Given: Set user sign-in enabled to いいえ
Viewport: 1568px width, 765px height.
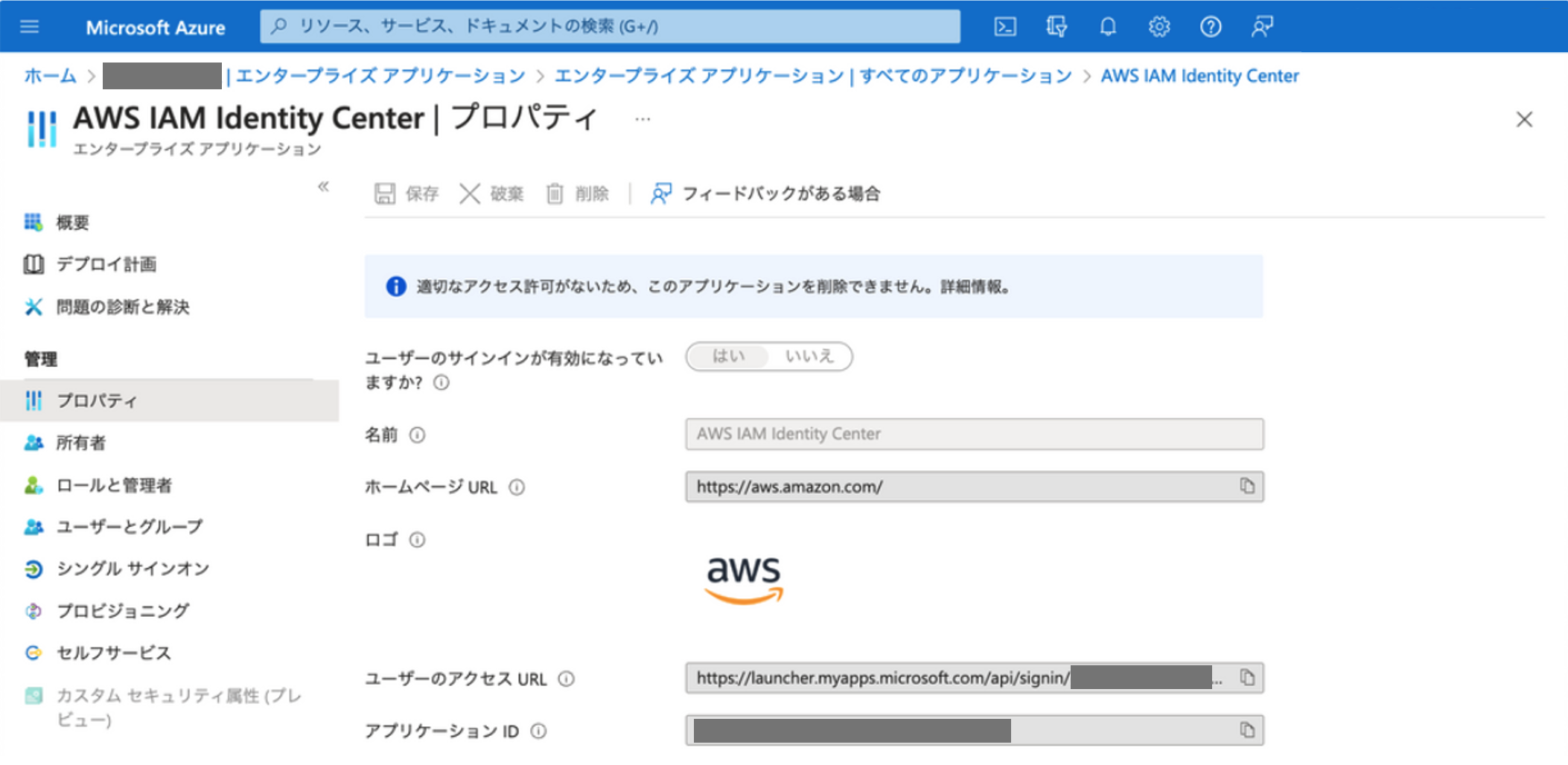Looking at the screenshot, I should tap(809, 356).
